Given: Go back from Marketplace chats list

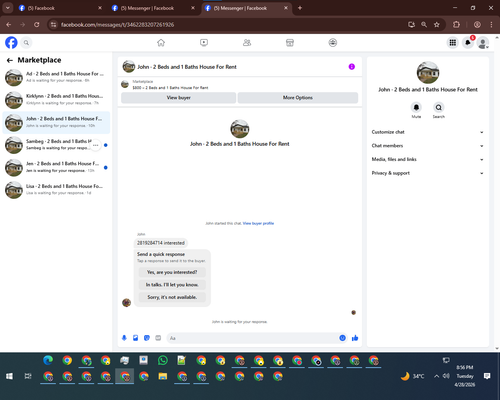Looking at the screenshot, I should pos(10,60).
